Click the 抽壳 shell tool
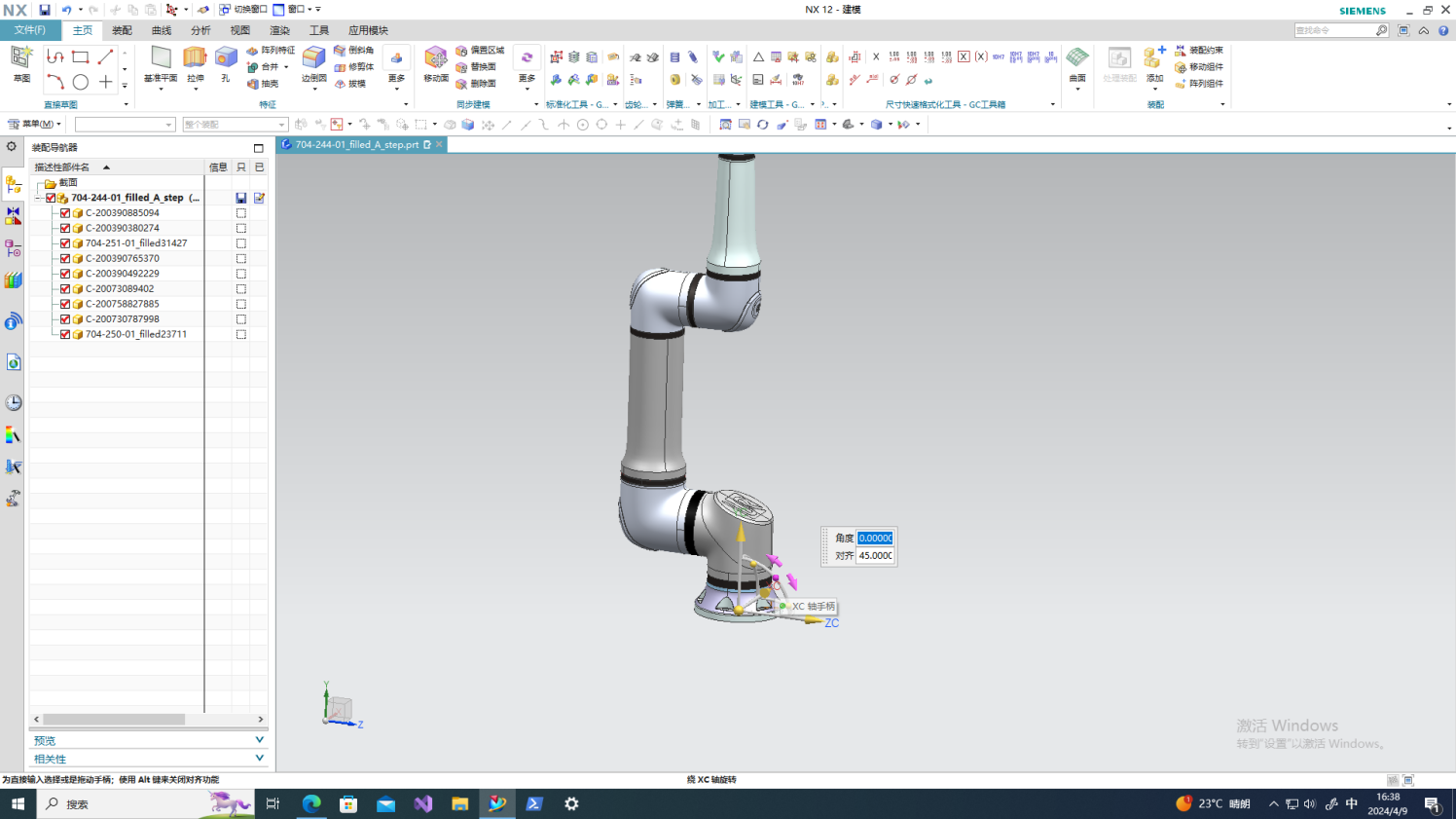1456x819 pixels. pos(263,84)
